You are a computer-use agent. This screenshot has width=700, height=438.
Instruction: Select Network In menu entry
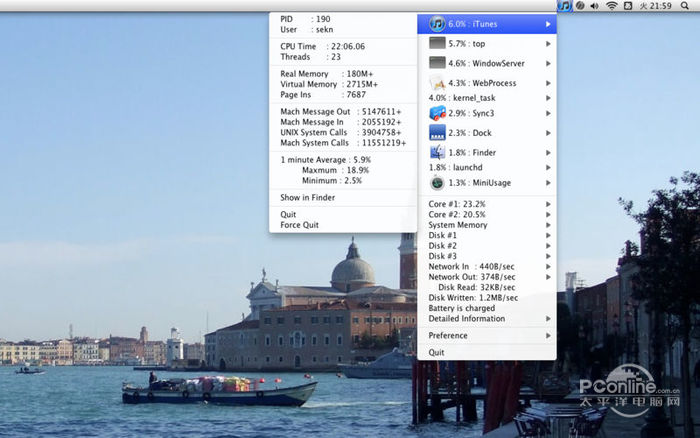[x=471, y=267]
